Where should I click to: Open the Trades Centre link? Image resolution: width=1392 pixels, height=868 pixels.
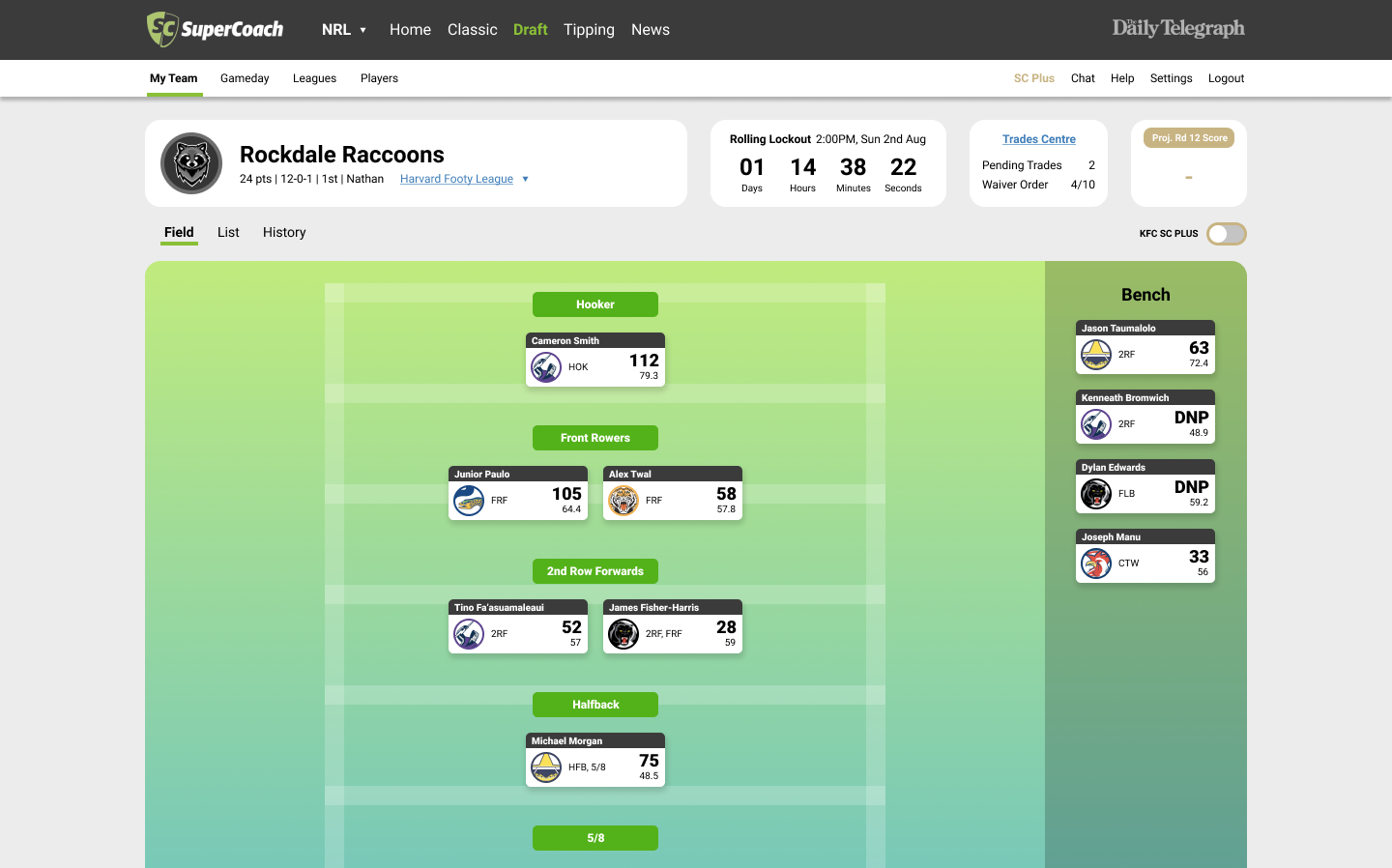1039,139
